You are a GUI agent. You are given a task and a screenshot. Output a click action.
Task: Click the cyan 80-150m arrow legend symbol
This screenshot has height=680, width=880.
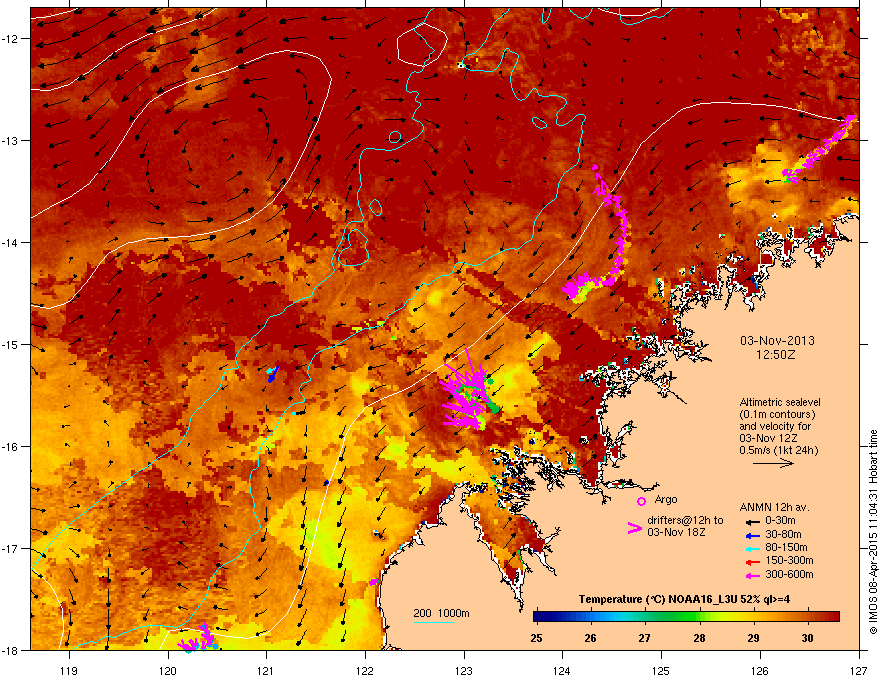pos(752,548)
